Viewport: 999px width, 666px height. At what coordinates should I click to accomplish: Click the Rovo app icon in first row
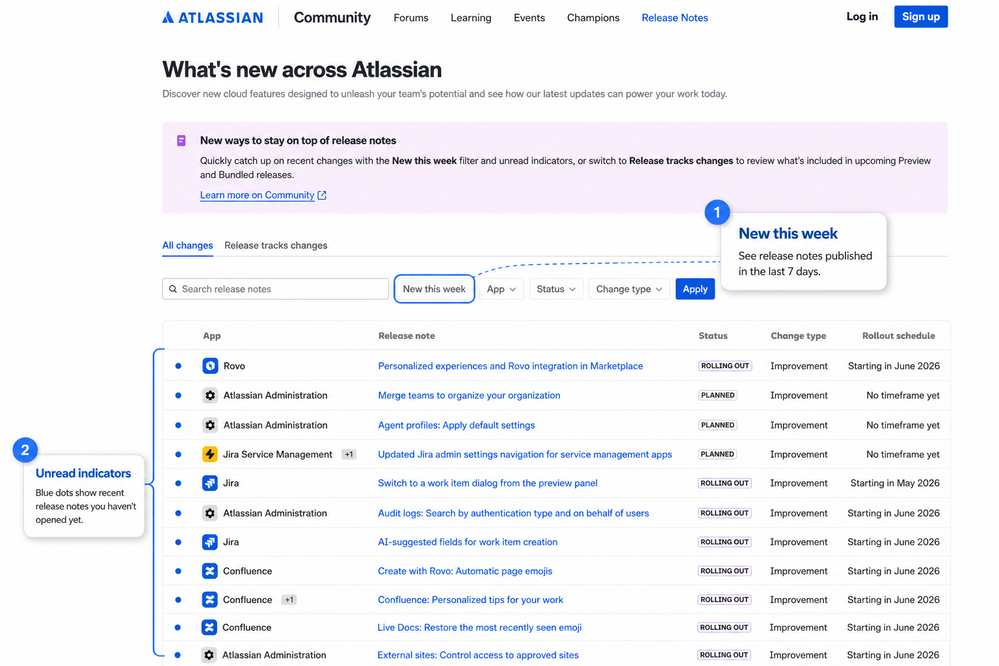[x=210, y=366]
